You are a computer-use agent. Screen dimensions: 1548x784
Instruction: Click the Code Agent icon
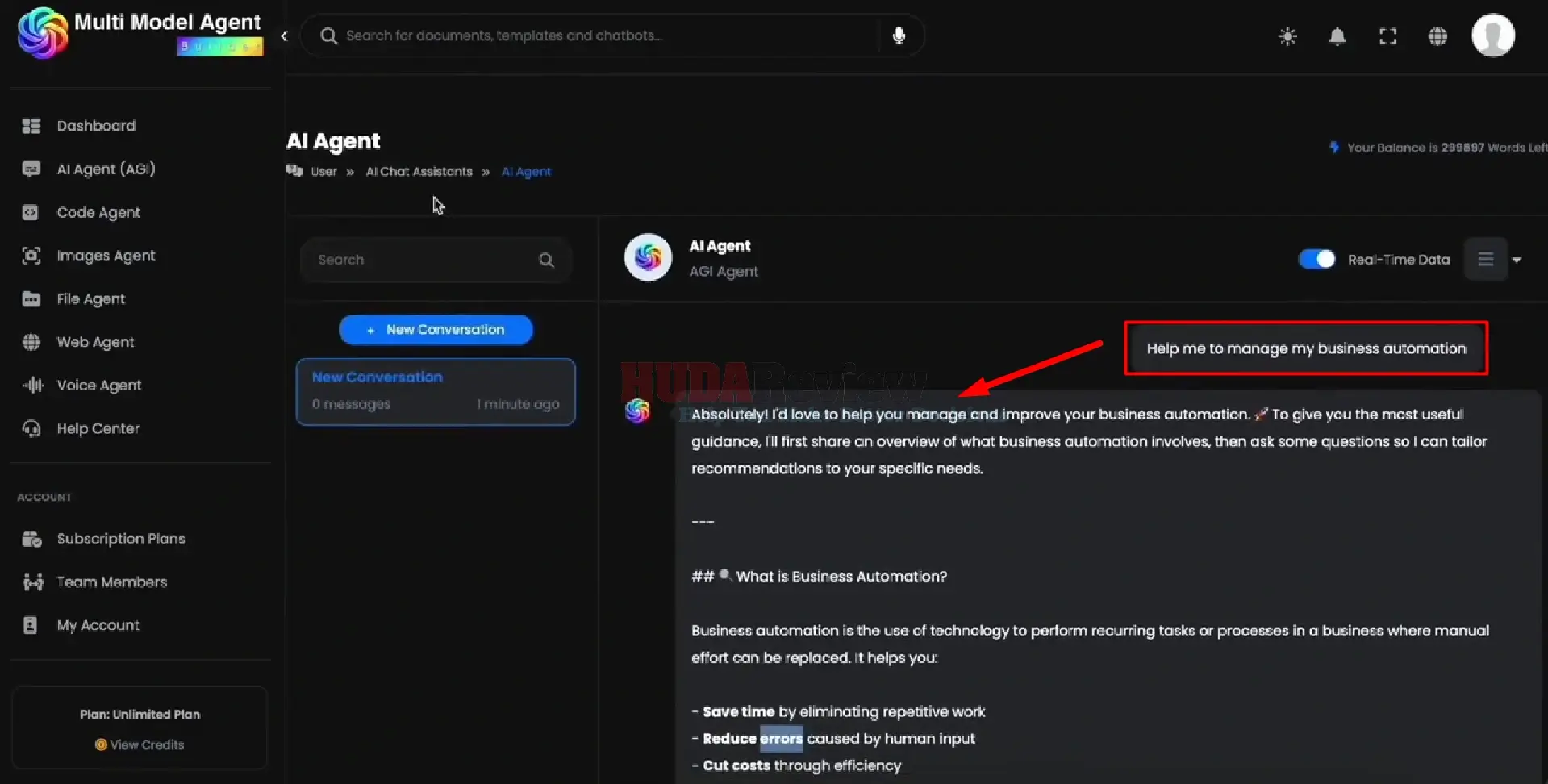31,212
